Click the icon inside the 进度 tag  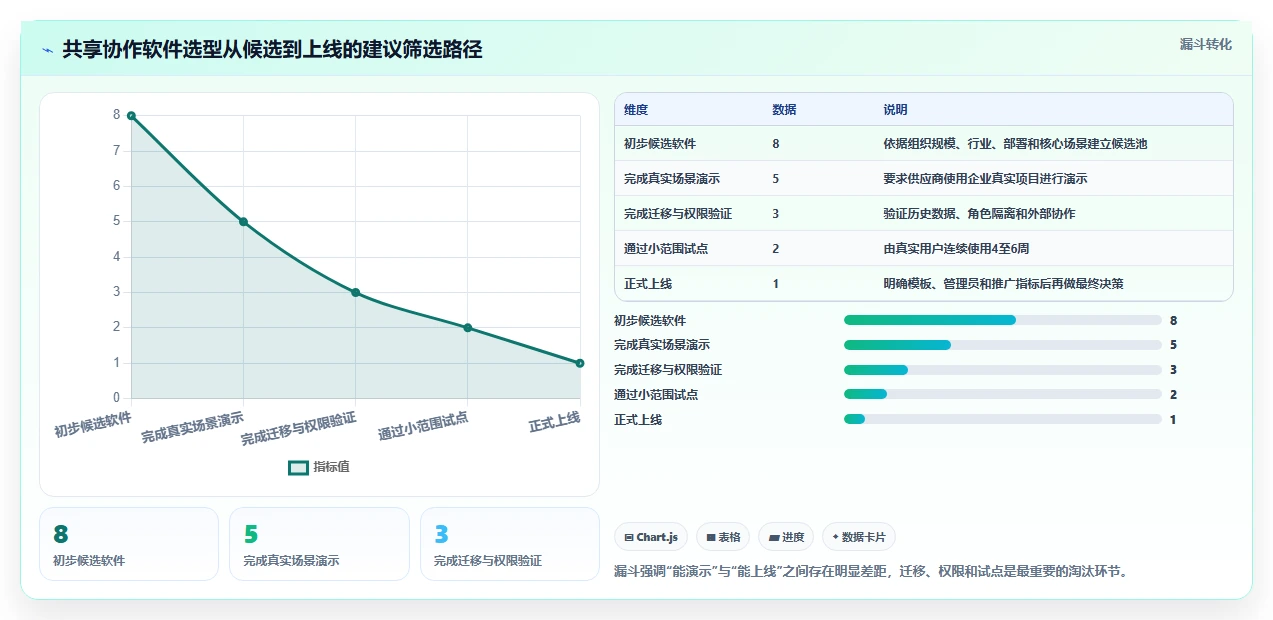pyautogui.click(x=773, y=538)
